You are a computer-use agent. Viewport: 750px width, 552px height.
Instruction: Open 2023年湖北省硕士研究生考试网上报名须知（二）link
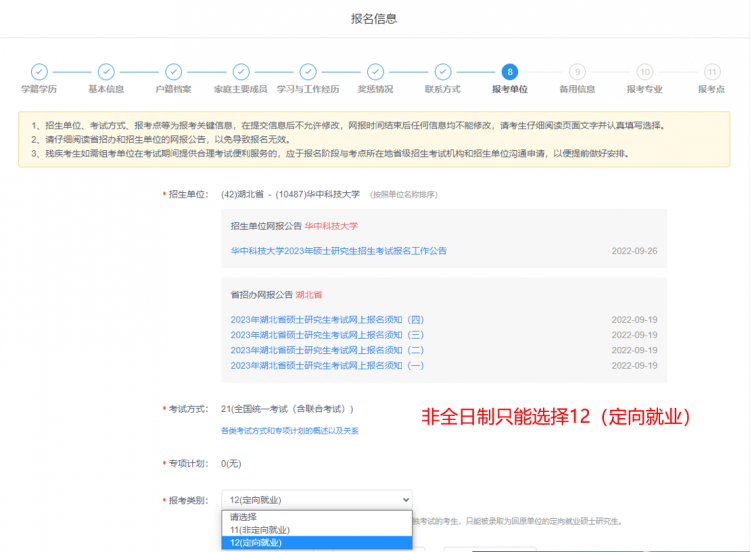[x=327, y=350]
